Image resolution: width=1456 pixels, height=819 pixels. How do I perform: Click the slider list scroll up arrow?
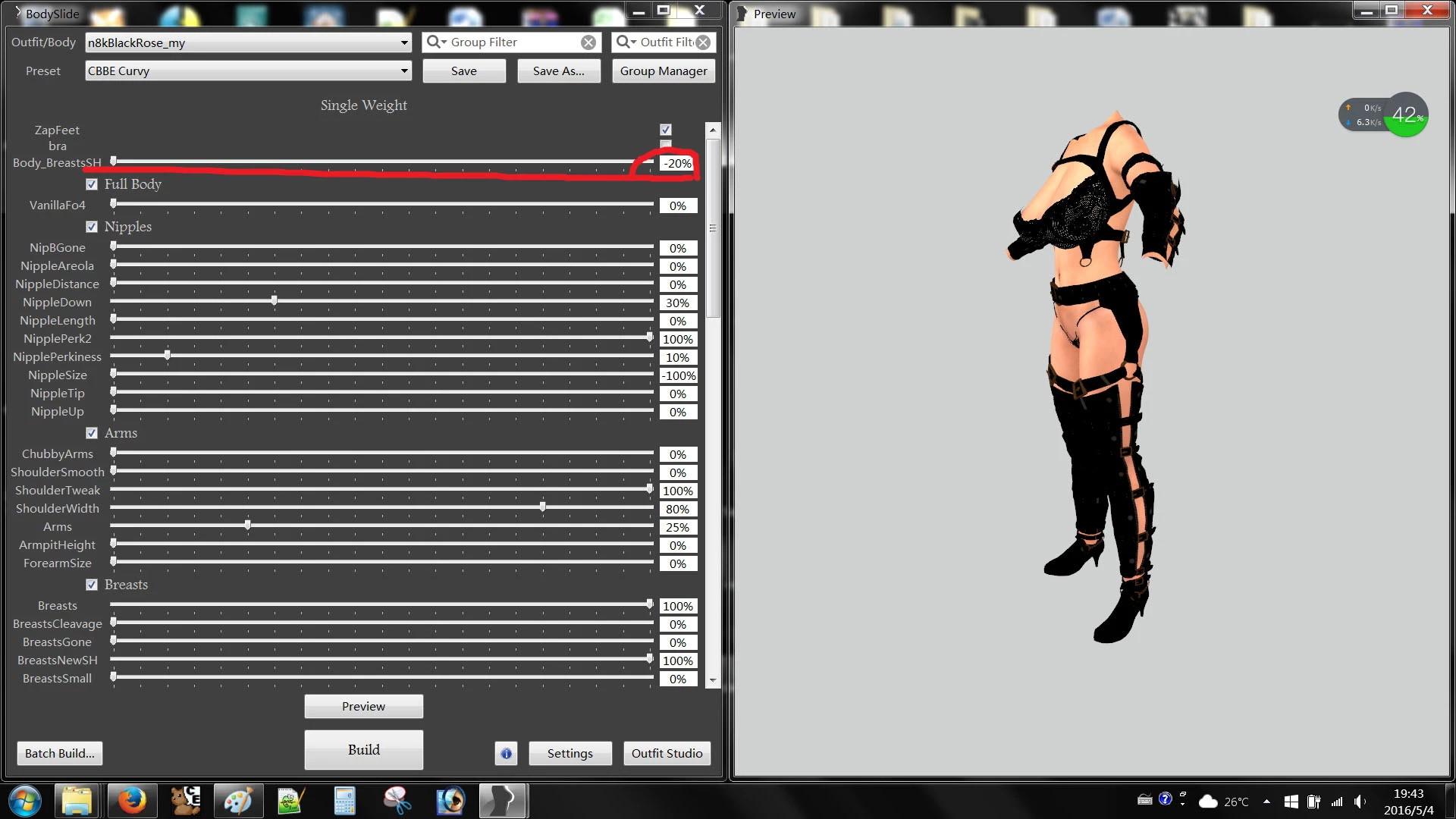point(712,130)
